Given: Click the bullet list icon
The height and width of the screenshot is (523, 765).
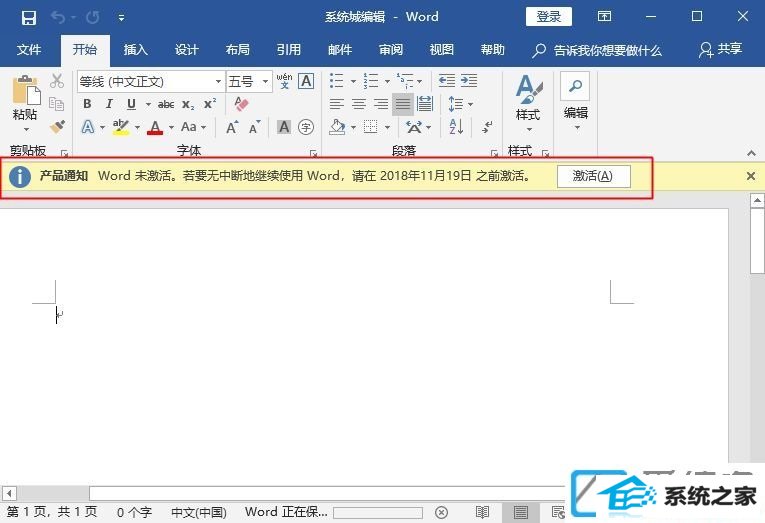Looking at the screenshot, I should click(x=337, y=80).
